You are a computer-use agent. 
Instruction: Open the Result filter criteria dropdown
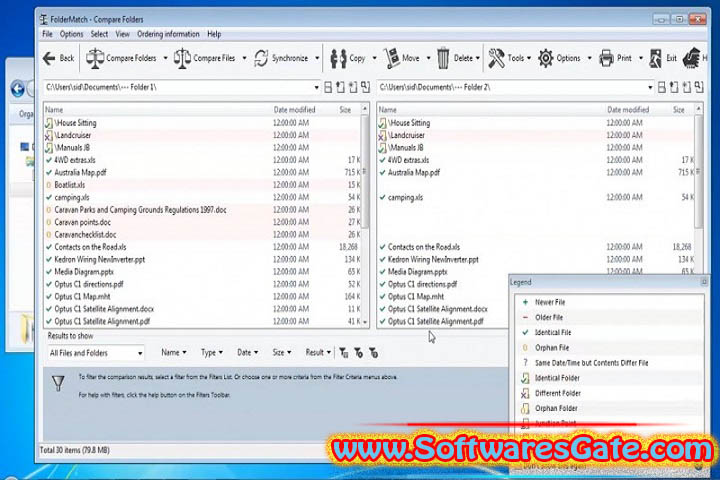click(x=318, y=352)
